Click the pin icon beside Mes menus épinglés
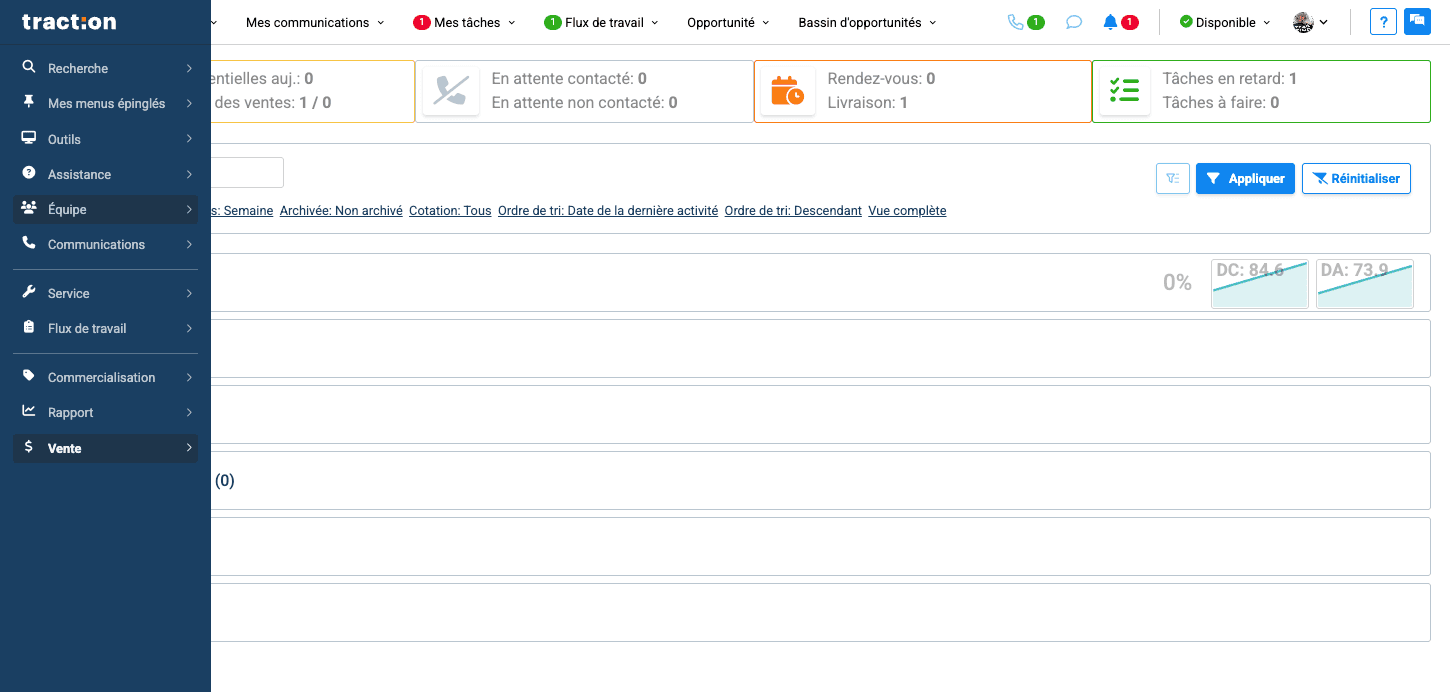 coord(29,103)
